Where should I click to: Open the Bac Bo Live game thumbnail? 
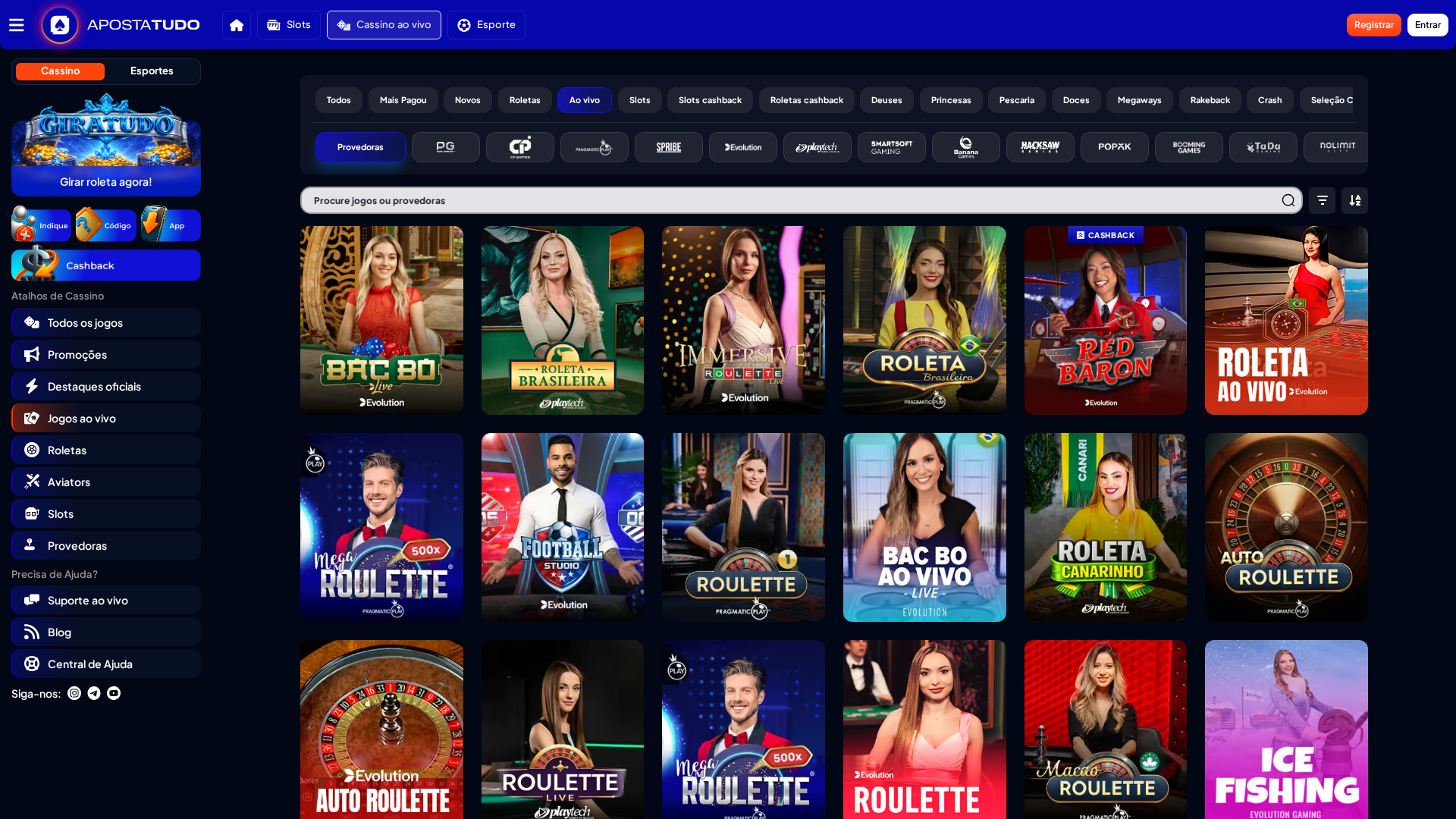click(381, 320)
